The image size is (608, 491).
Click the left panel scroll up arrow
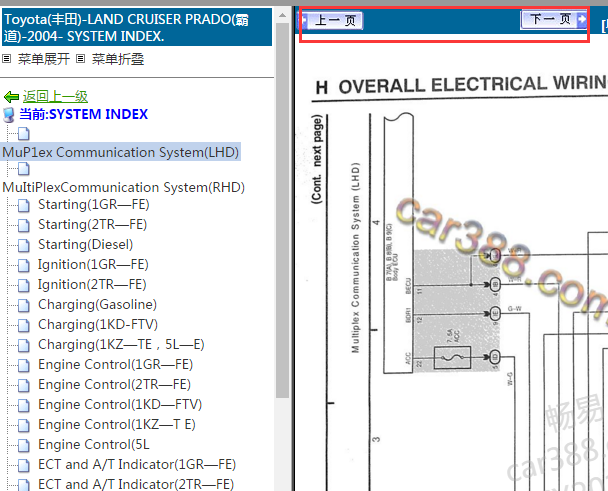tap(282, 16)
